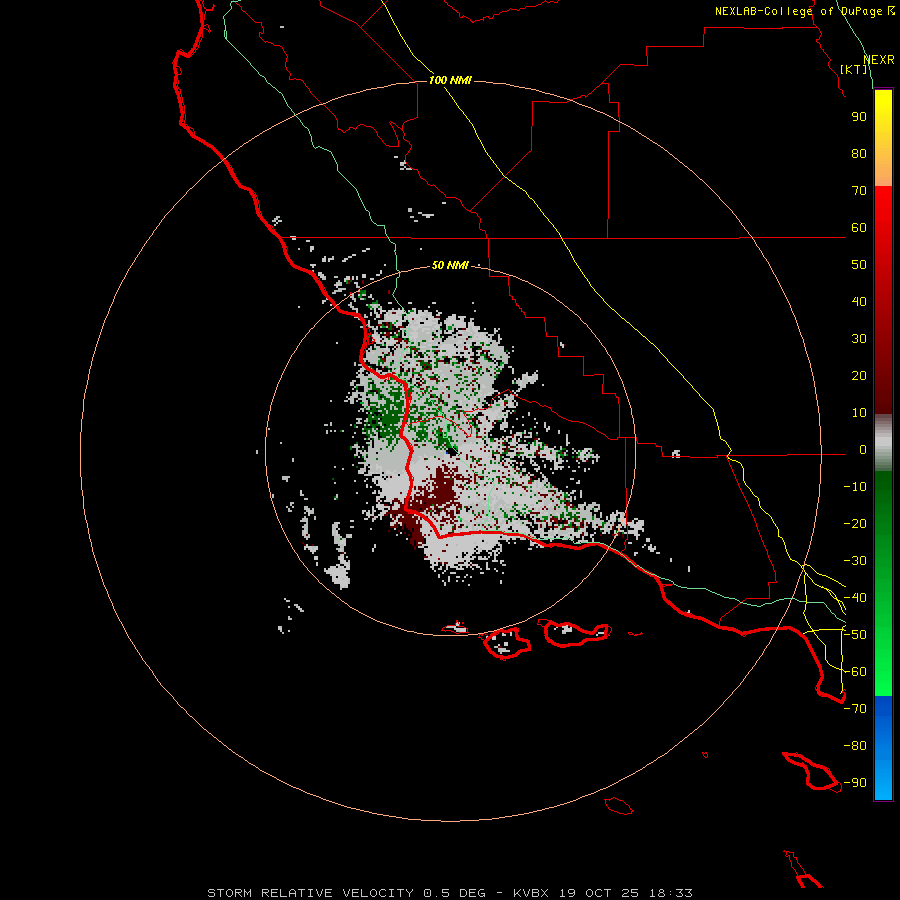Click the yellow top segment of color bar
Screen dimensions: 900x900
tap(883, 138)
